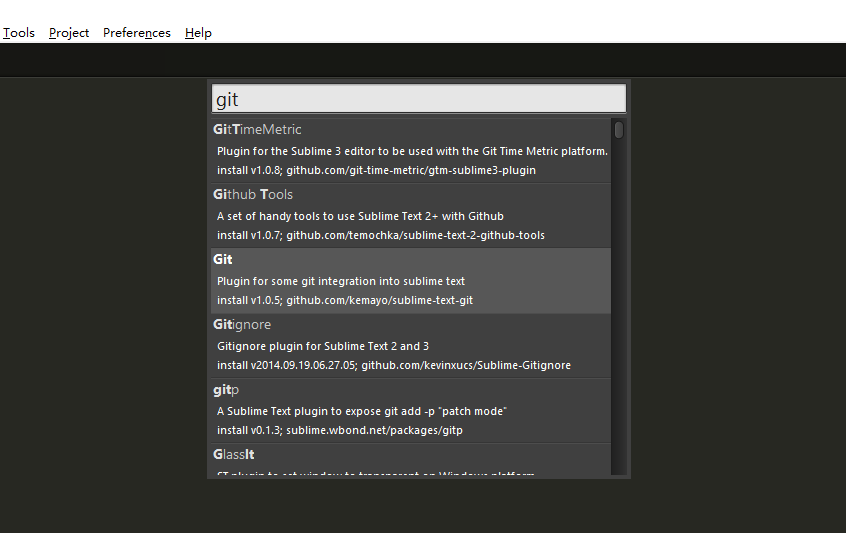Click the search field containing 'git'

click(x=419, y=99)
